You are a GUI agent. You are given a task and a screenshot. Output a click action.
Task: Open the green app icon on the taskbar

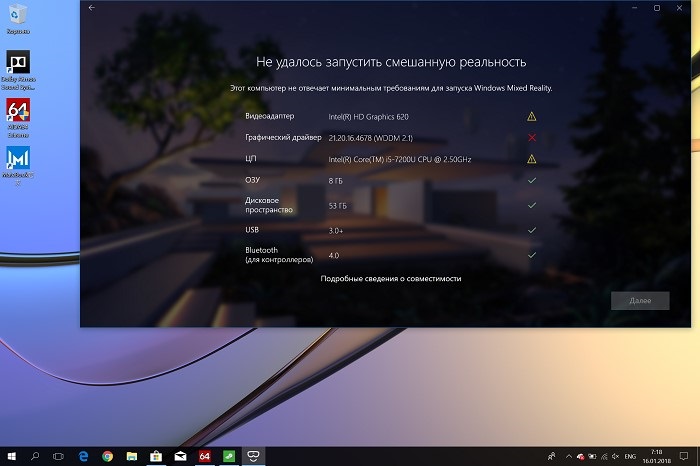click(229, 456)
